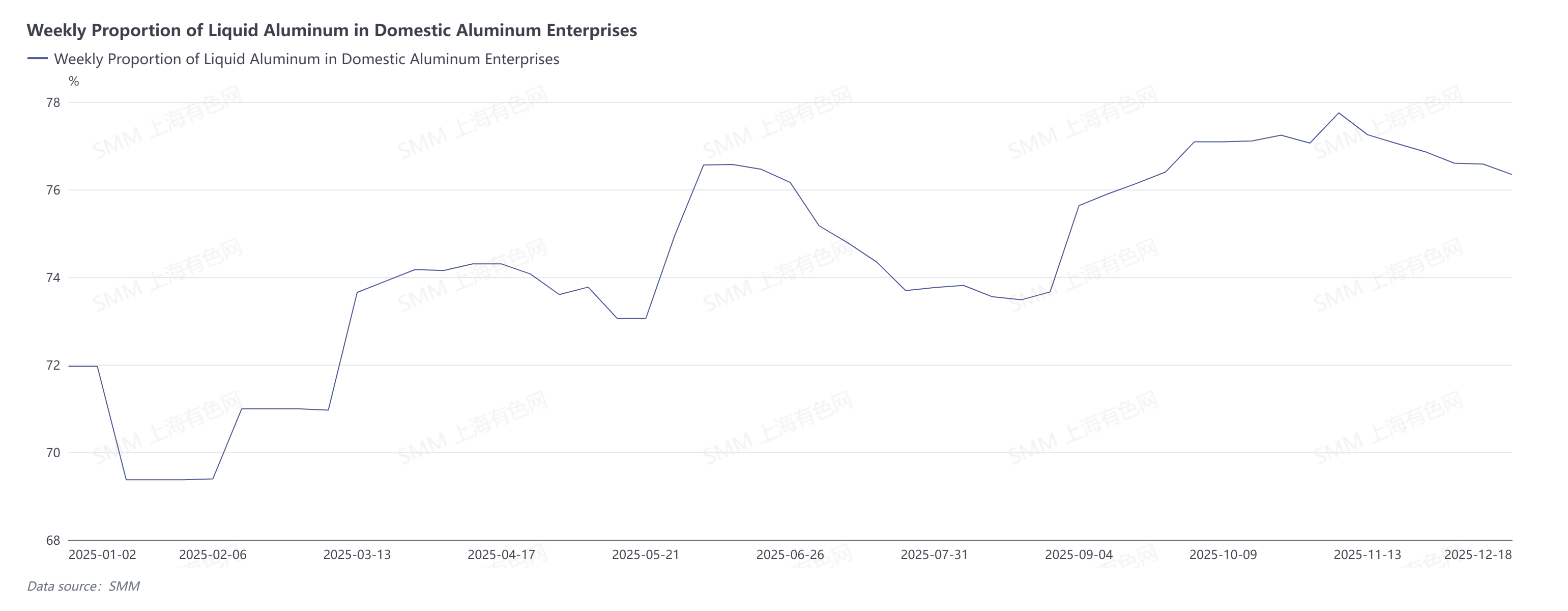Click the 2025-03-13 axis date
1568x611 pixels.
(x=357, y=555)
